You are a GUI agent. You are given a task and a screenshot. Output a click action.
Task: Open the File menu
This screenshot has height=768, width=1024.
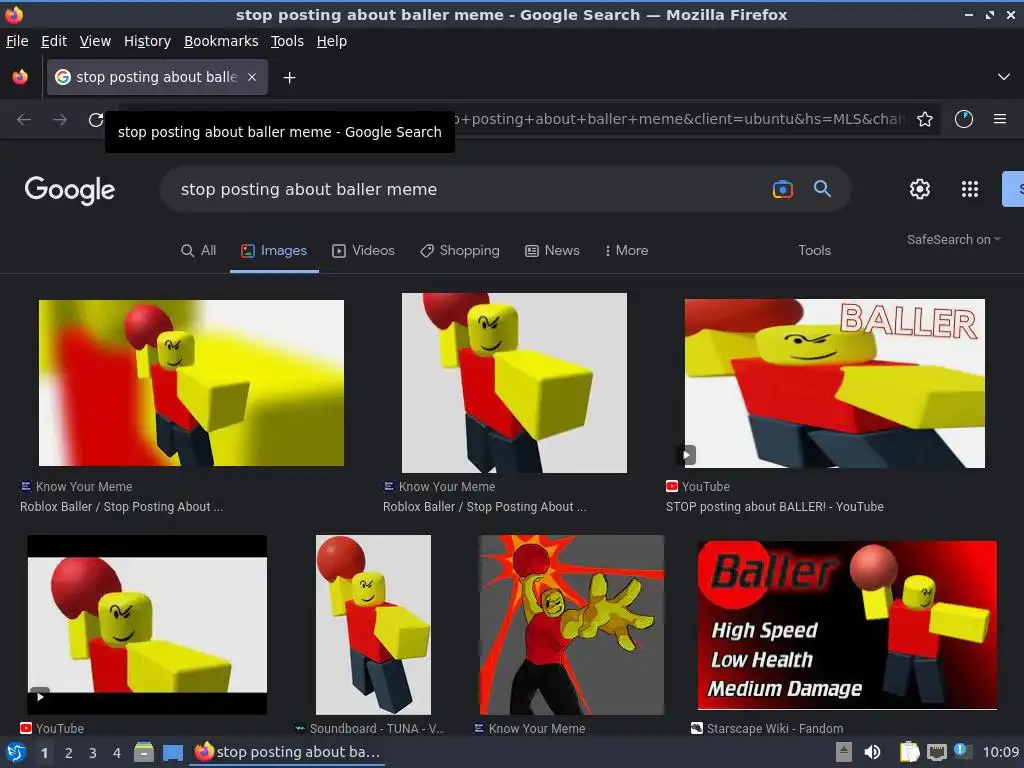(17, 41)
